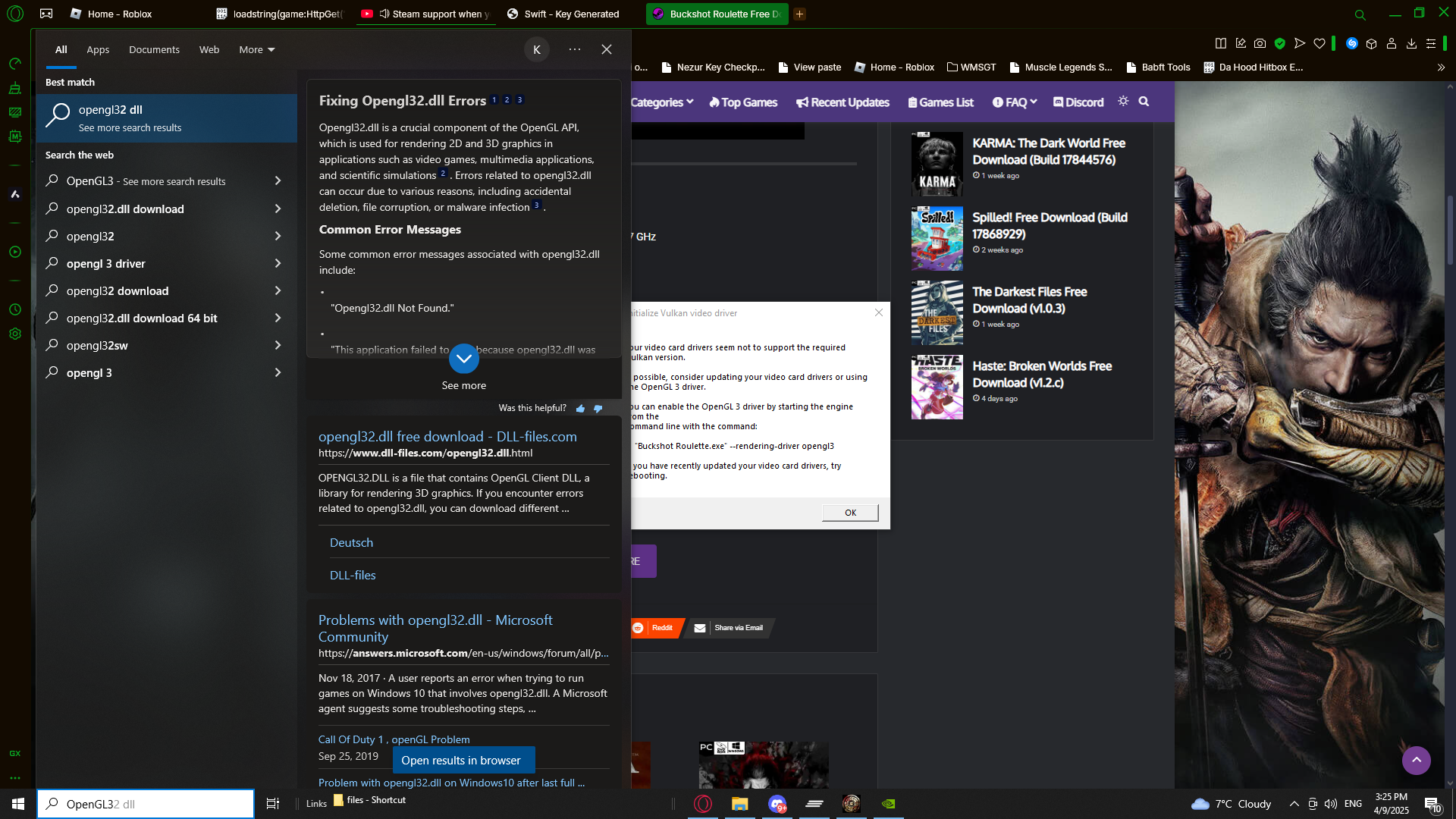Click thumbs up on helpful feedback
The image size is (1456, 819).
coord(581,409)
